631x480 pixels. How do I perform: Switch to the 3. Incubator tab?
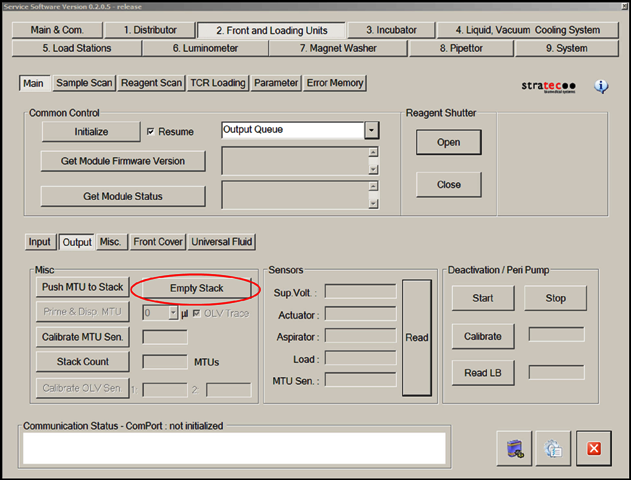tap(391, 30)
